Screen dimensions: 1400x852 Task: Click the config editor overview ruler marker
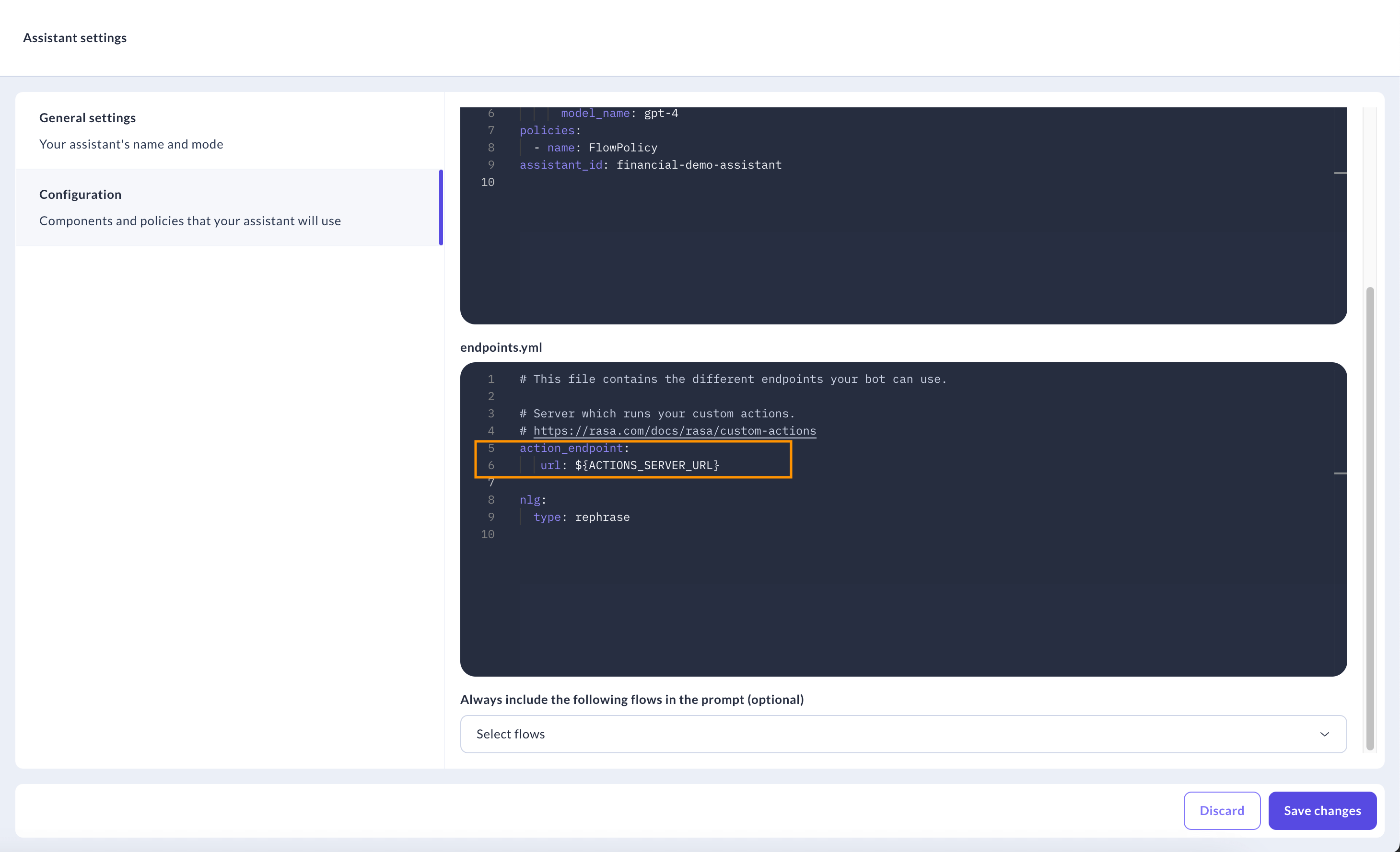[1341, 173]
